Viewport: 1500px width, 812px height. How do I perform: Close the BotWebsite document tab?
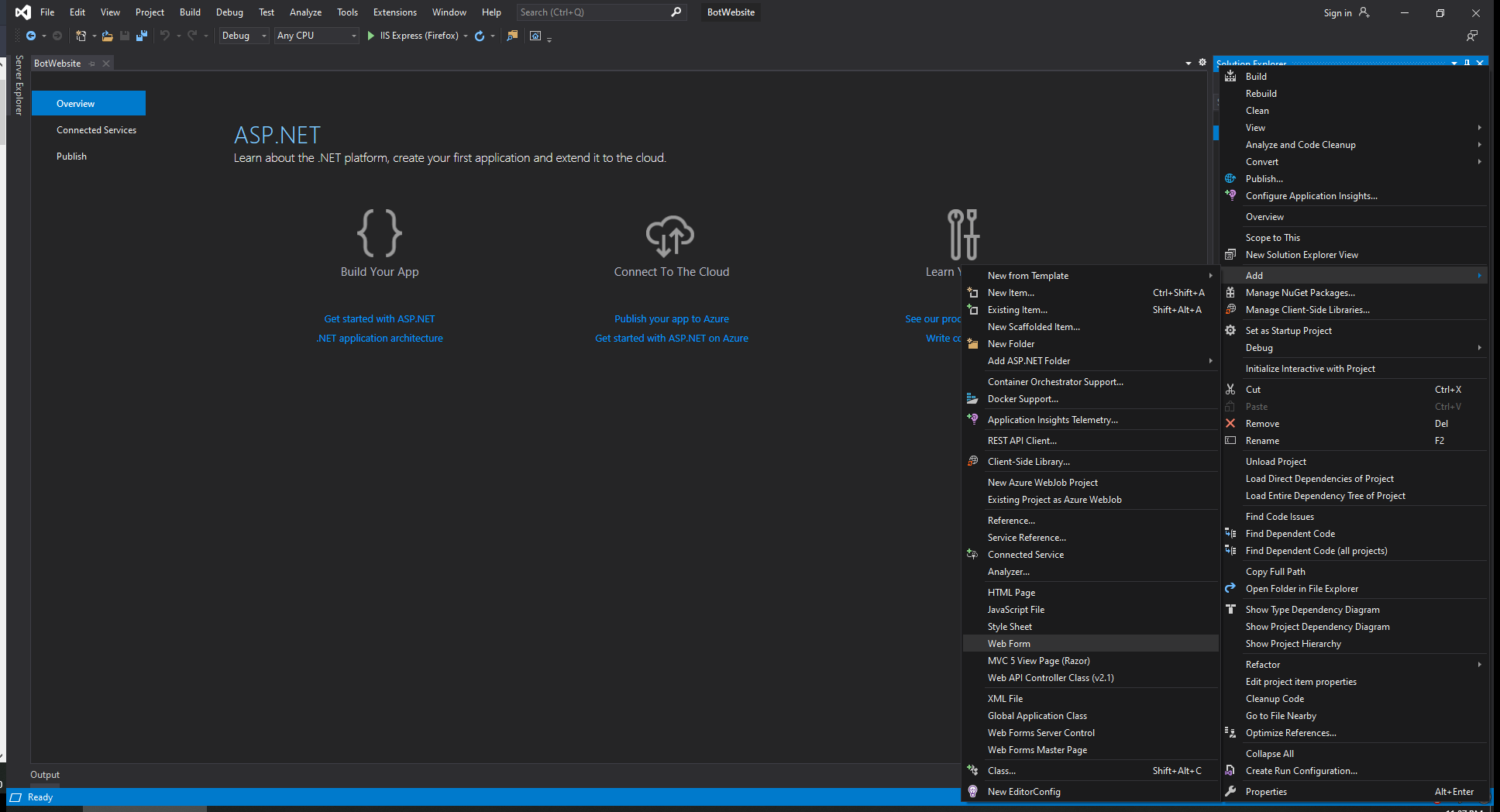pyautogui.click(x=106, y=64)
